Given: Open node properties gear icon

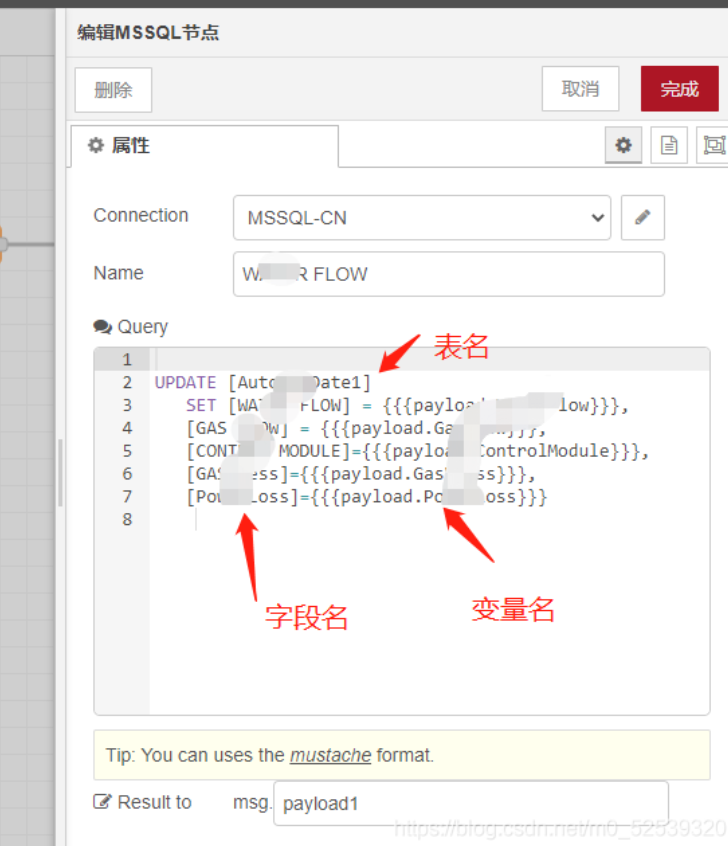Looking at the screenshot, I should [x=623, y=145].
